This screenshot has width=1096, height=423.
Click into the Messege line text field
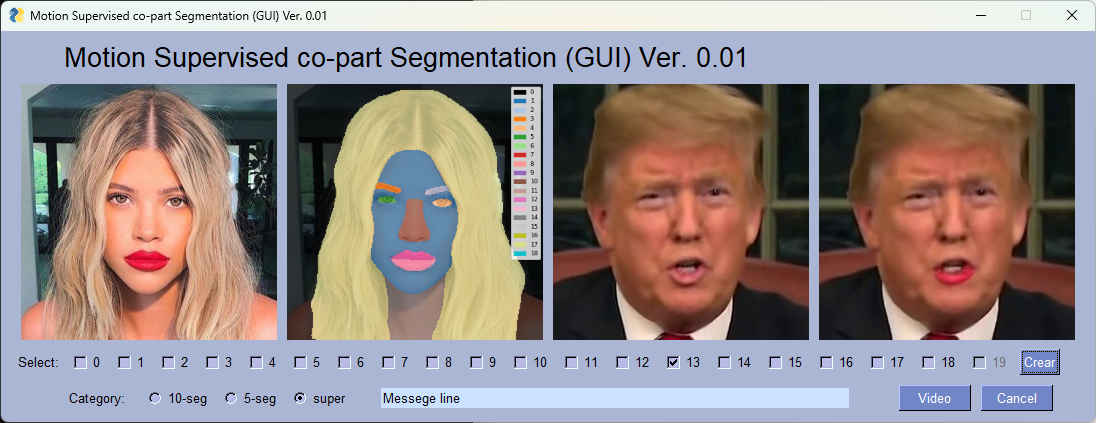pyautogui.click(x=614, y=398)
